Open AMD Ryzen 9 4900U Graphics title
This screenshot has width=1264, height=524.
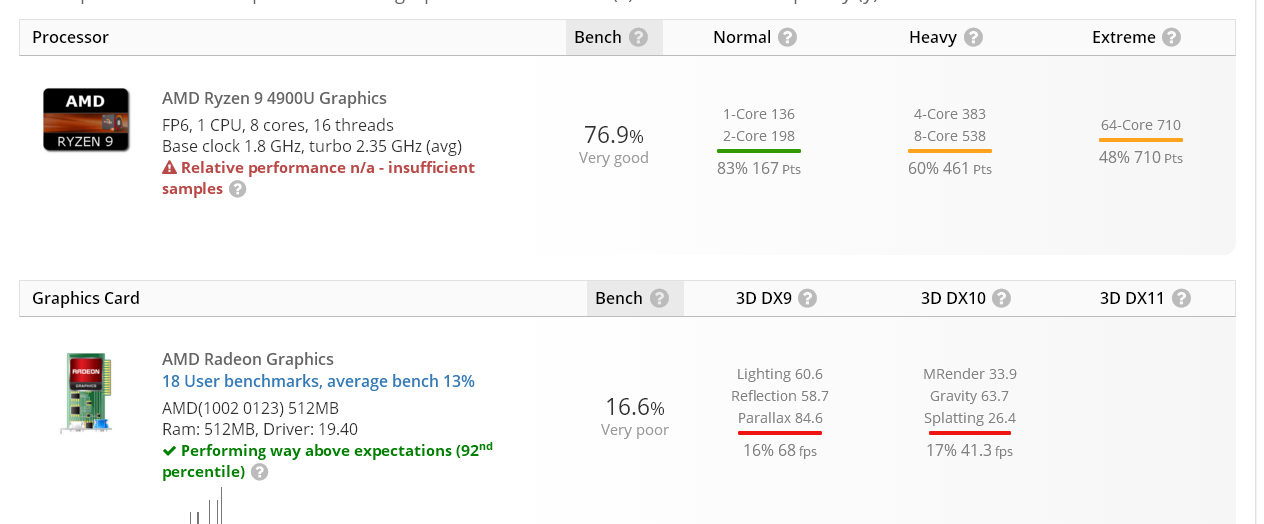274,98
